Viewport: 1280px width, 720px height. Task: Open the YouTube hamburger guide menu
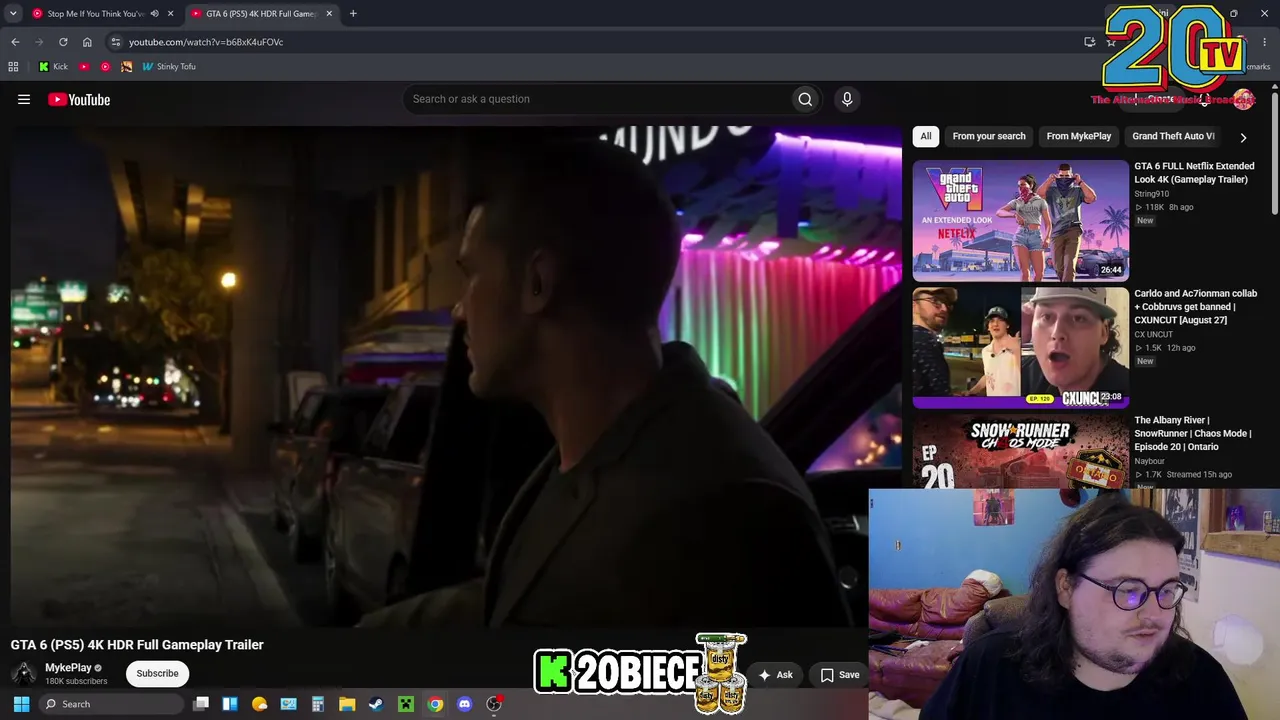[x=24, y=99]
